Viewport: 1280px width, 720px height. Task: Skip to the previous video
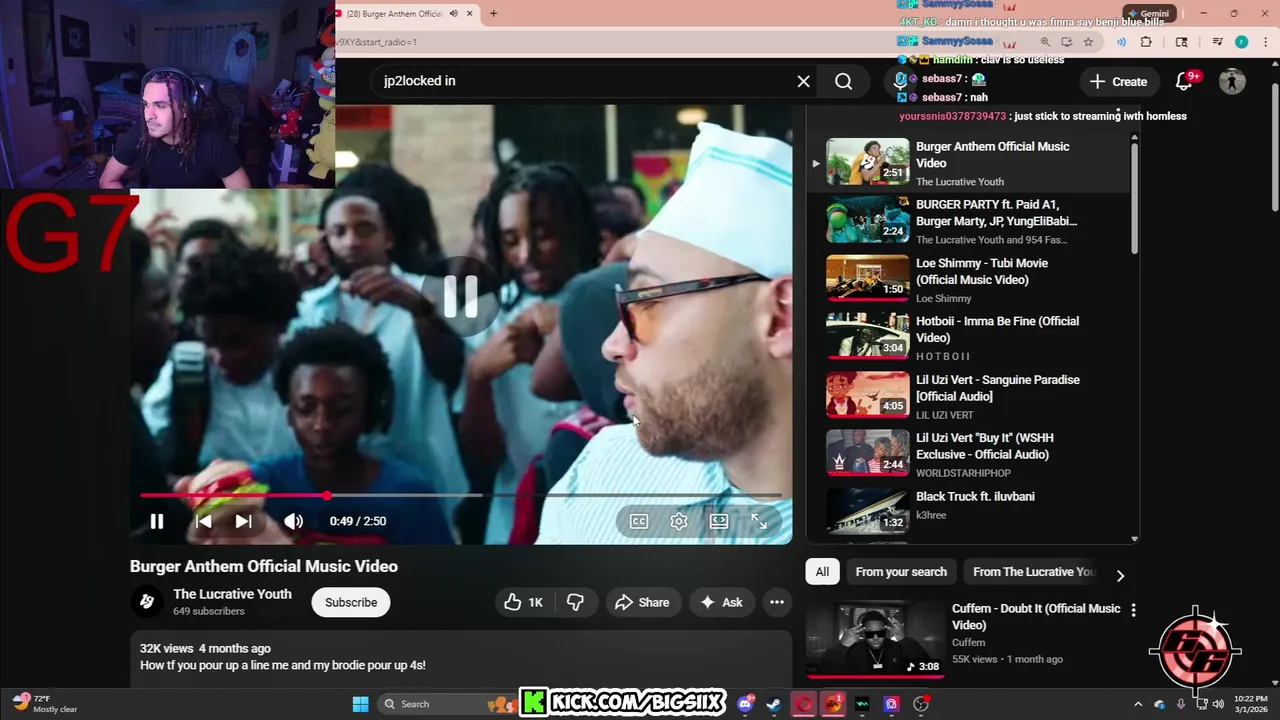(203, 521)
